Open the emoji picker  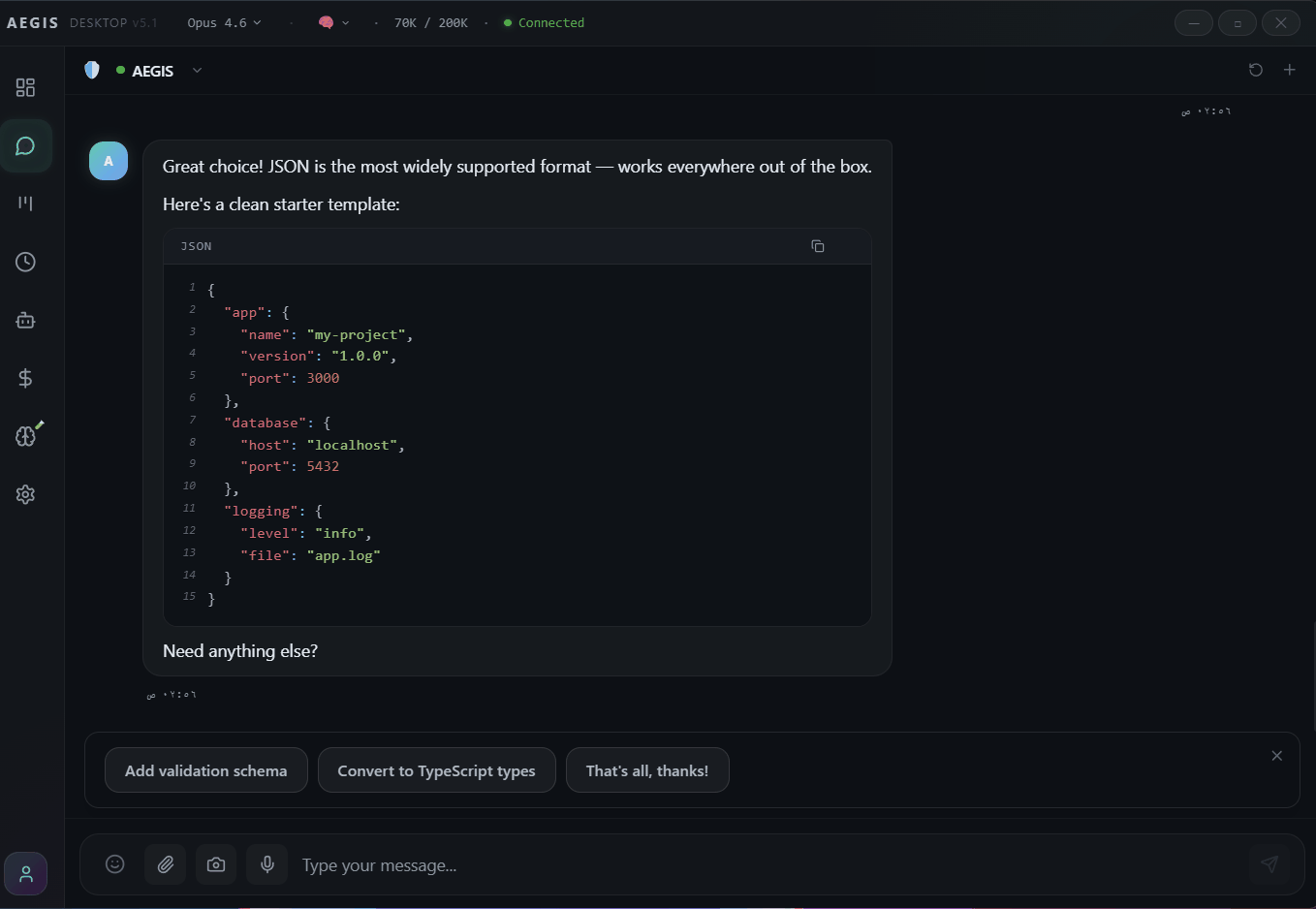pyautogui.click(x=115, y=864)
